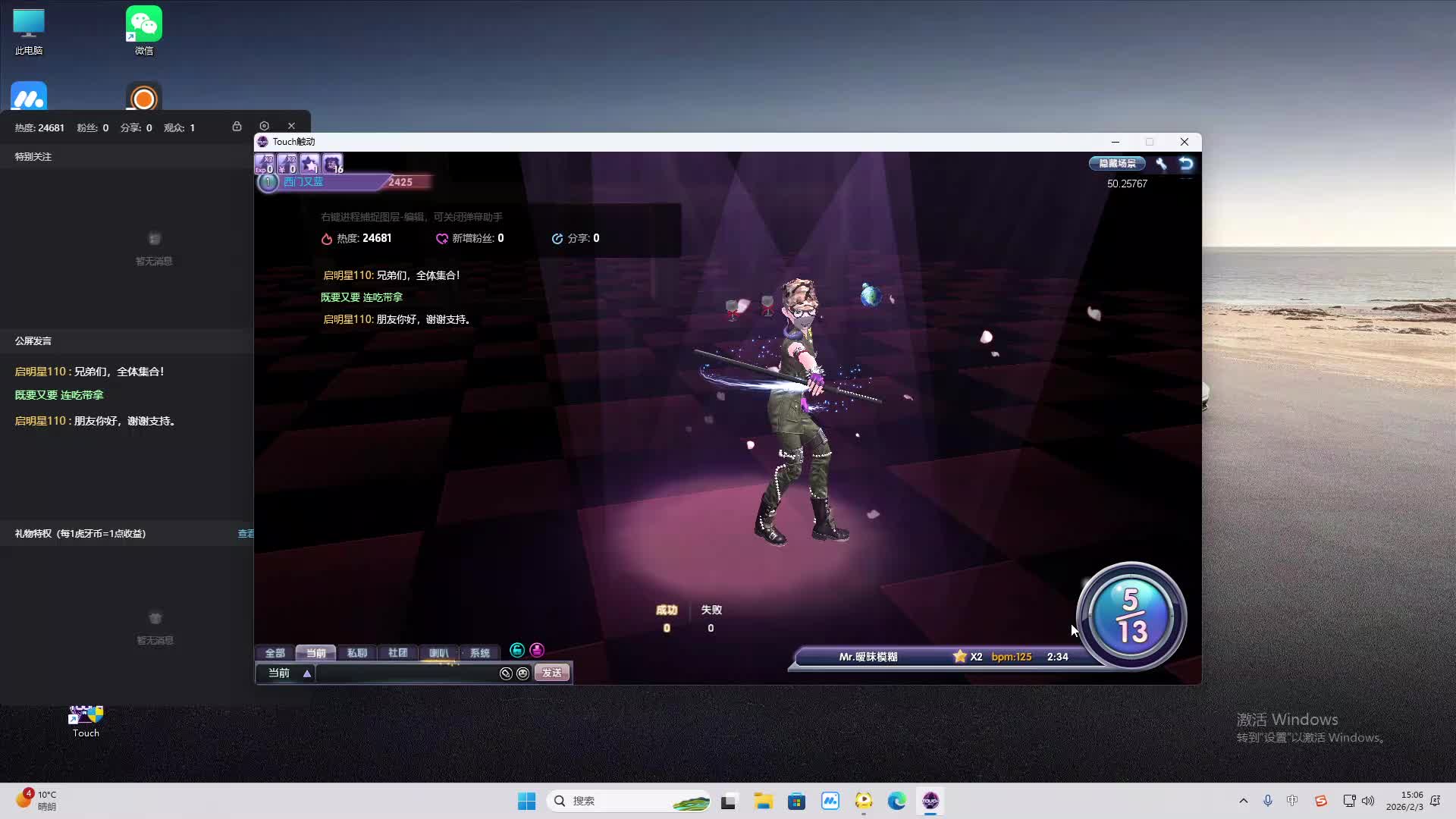This screenshot has width=1456, height=819.
Task: Switch to the 系统 chat tab
Action: 479,653
